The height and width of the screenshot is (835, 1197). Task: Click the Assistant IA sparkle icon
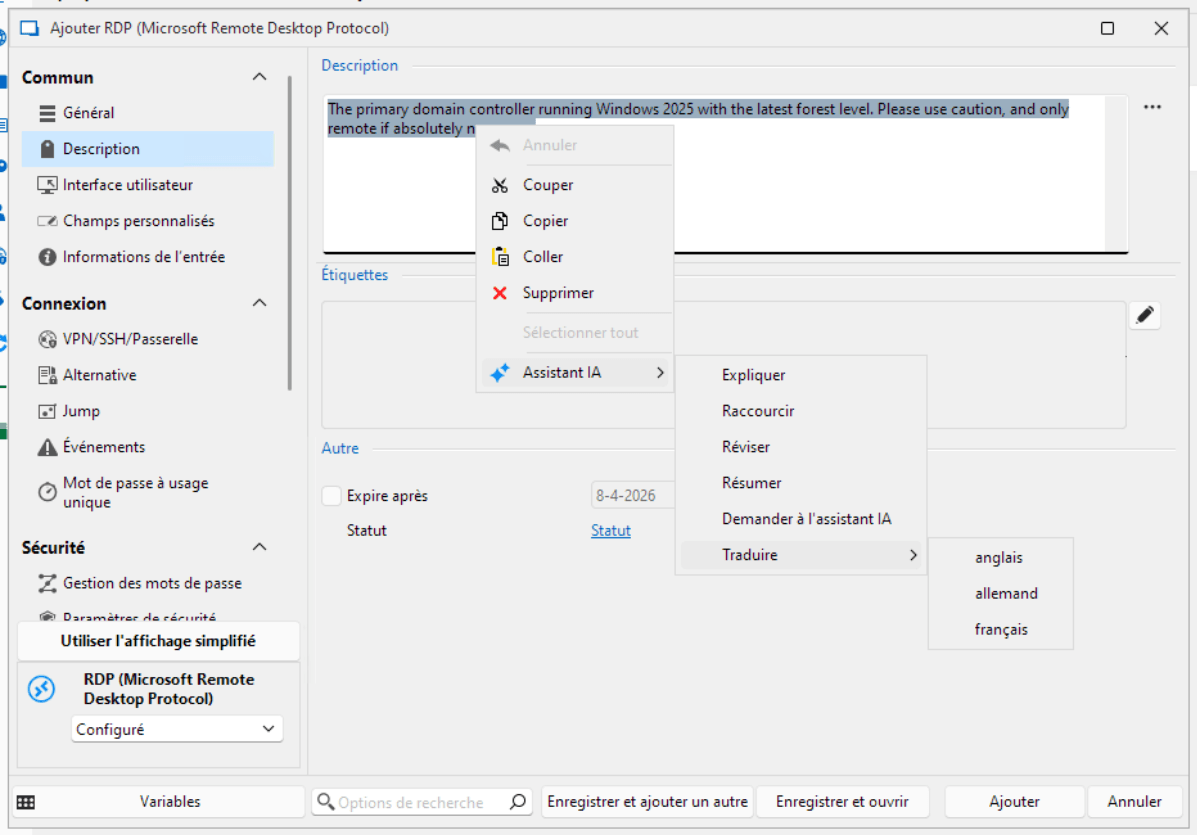(500, 373)
